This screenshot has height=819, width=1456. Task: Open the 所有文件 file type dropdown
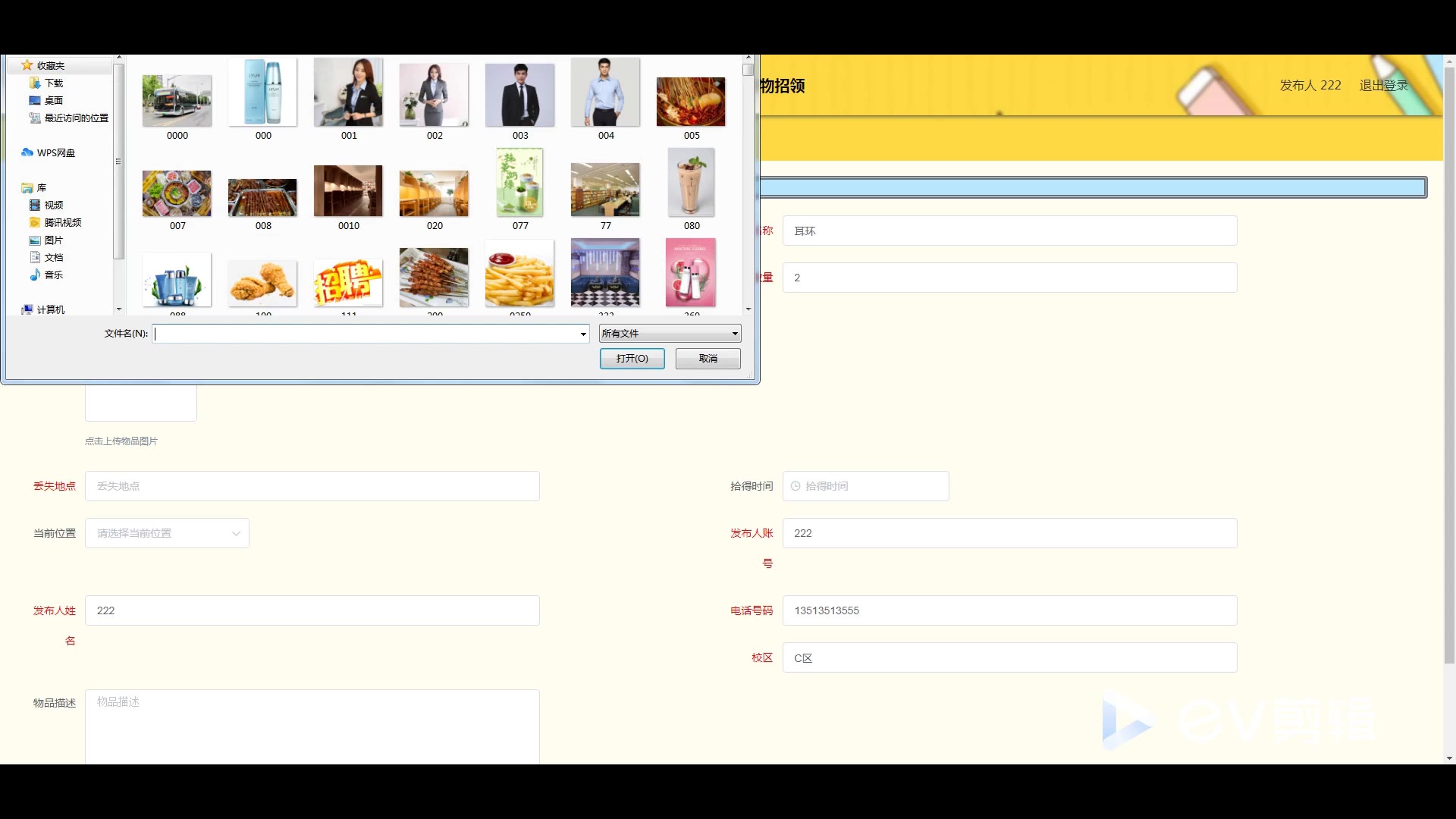point(670,334)
